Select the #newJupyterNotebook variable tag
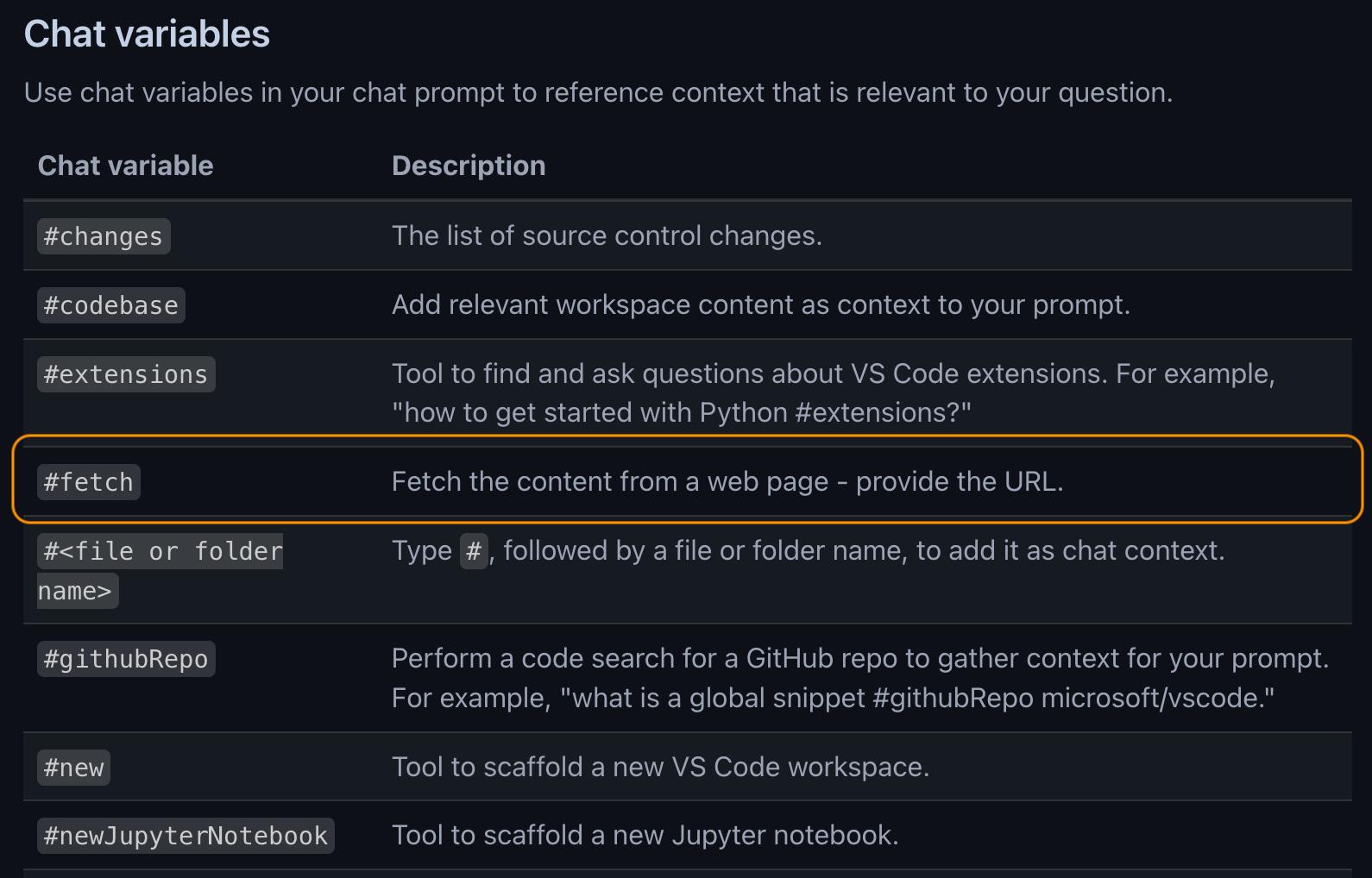The width and height of the screenshot is (1372, 878). 186,836
